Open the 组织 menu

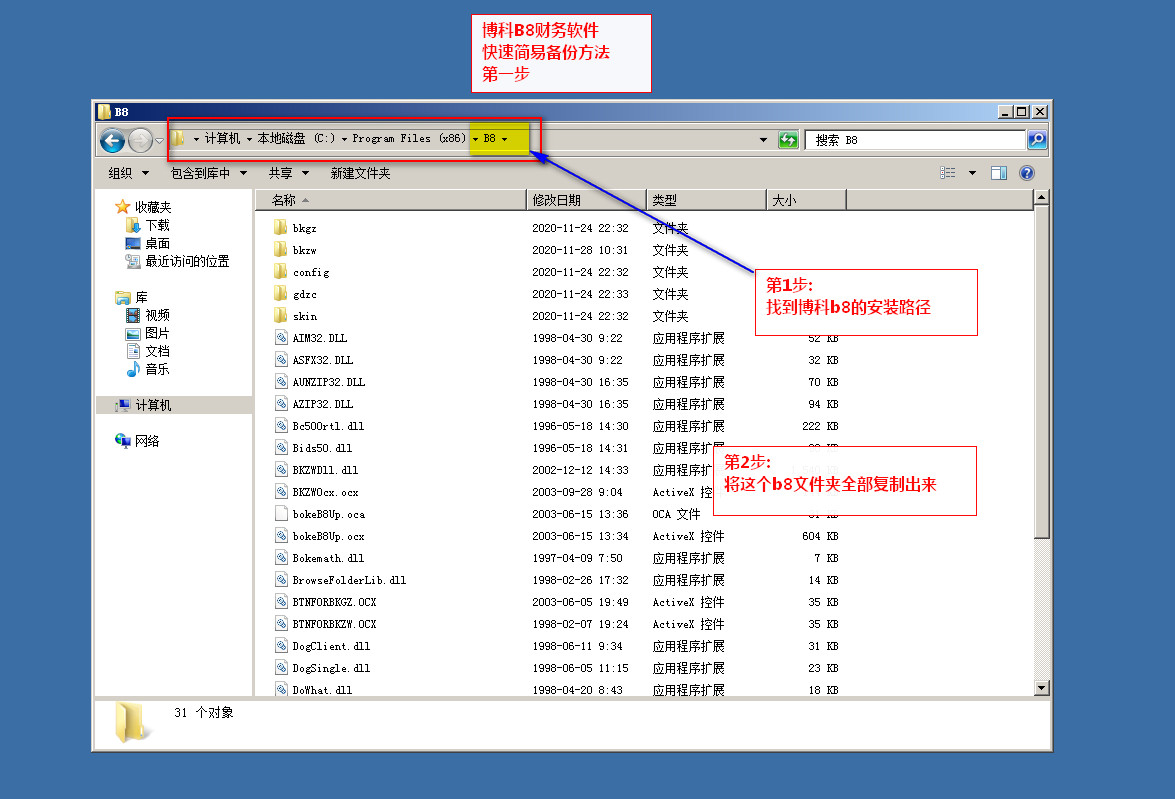(x=126, y=173)
